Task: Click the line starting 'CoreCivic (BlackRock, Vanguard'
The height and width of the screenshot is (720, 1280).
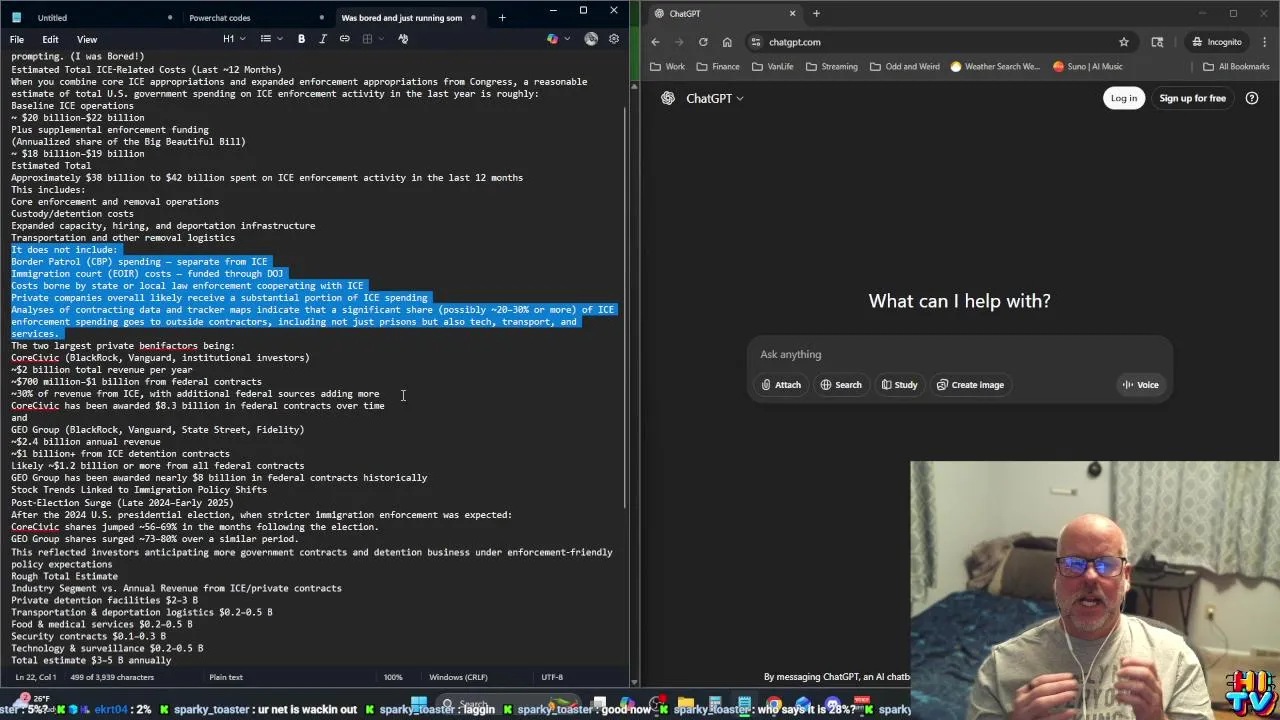Action: [x=160, y=358]
